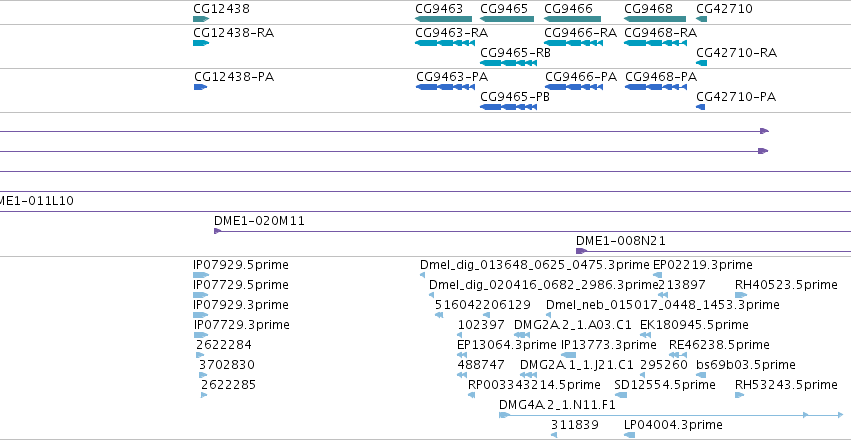Screen dimensions: 851x440
Task: Select EST IP07929.3prime
Action: pyautogui.click(x=240, y=305)
